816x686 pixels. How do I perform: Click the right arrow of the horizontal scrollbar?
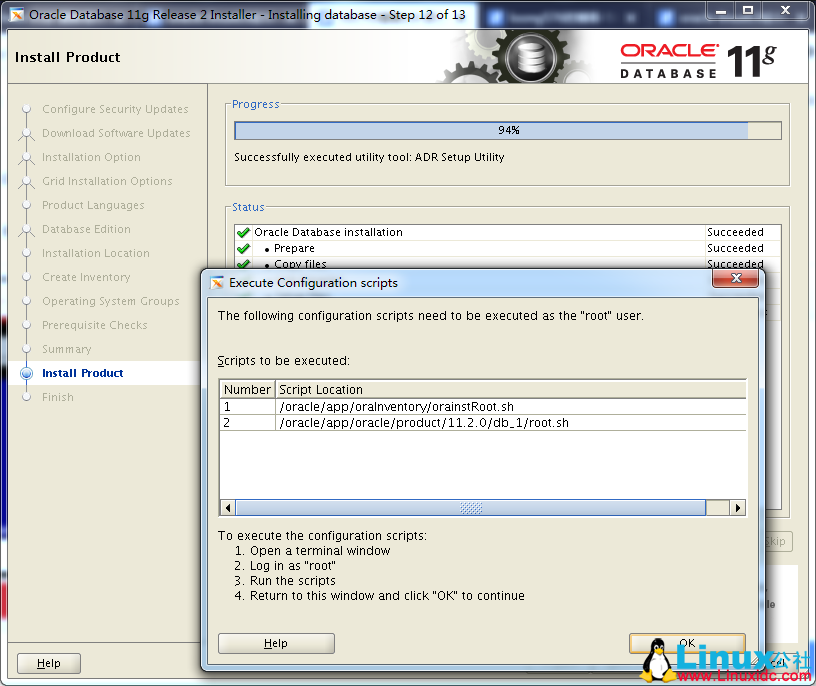coord(737,507)
